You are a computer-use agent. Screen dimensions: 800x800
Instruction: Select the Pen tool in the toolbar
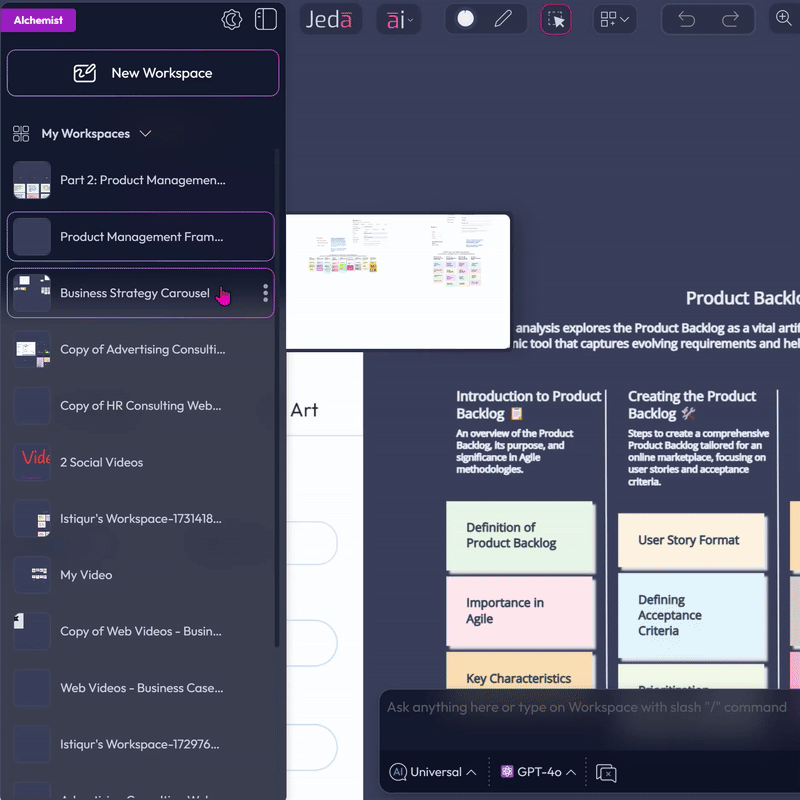click(x=502, y=17)
